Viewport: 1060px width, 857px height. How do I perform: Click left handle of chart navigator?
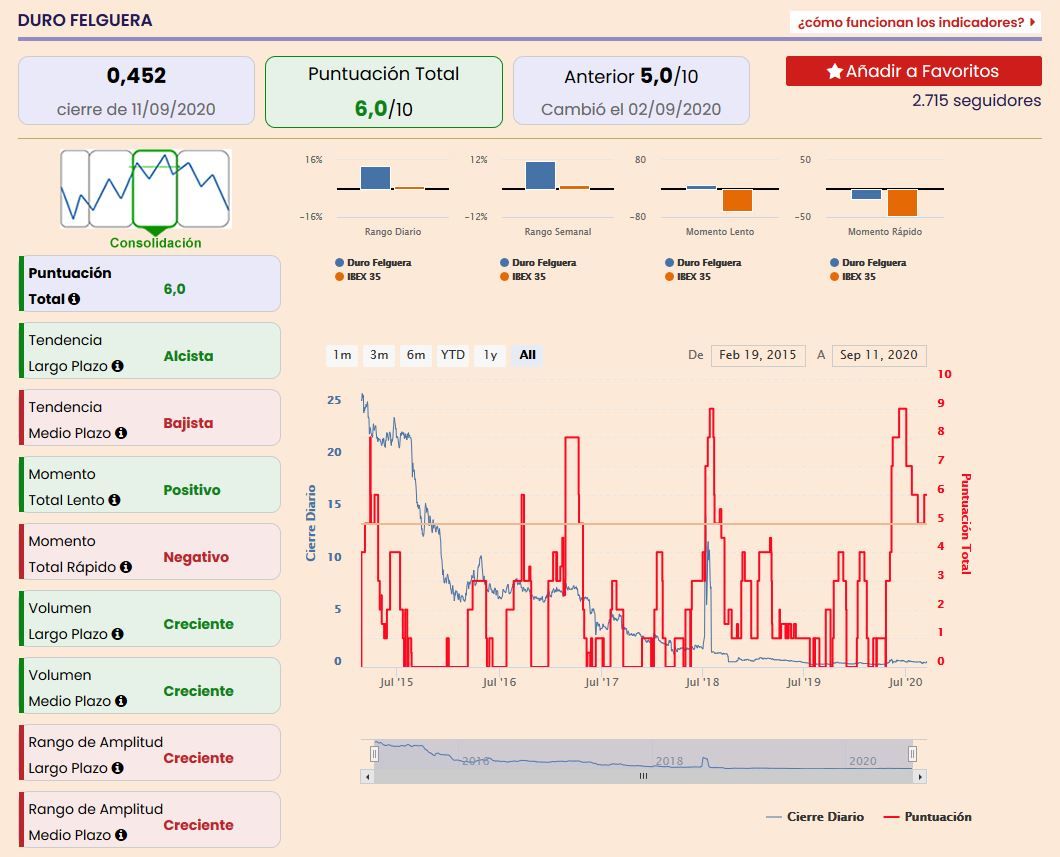coord(374,754)
